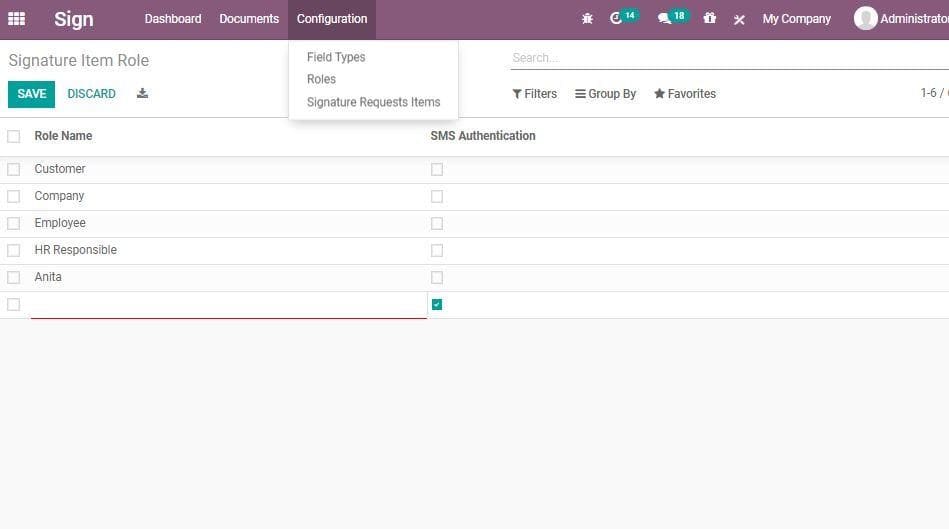Click the Company role name
The image size is (949, 529).
pyautogui.click(x=59, y=196)
